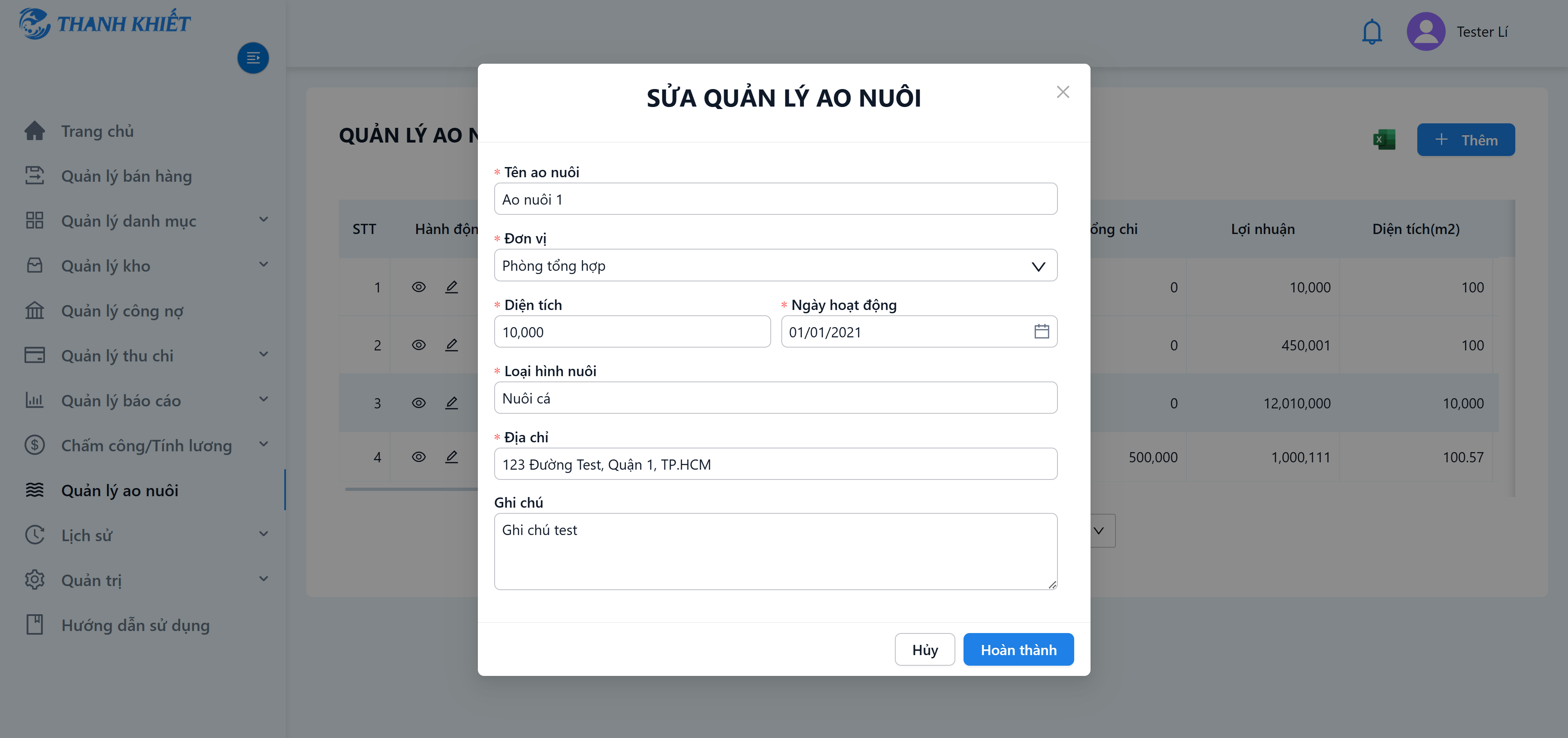The width and height of the screenshot is (1568, 738).
Task: Collapse the sidebar with the round menu button
Action: [253, 58]
